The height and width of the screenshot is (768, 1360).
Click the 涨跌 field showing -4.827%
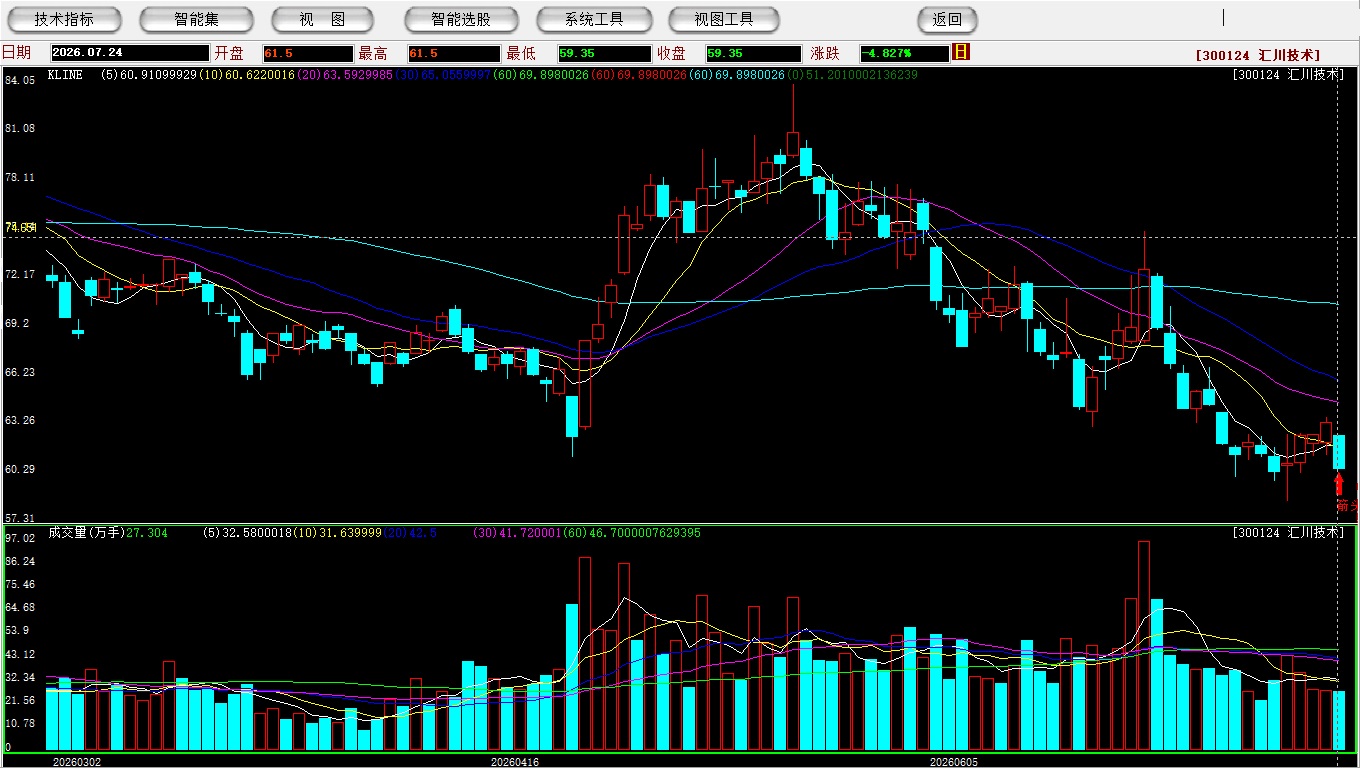[x=904, y=53]
